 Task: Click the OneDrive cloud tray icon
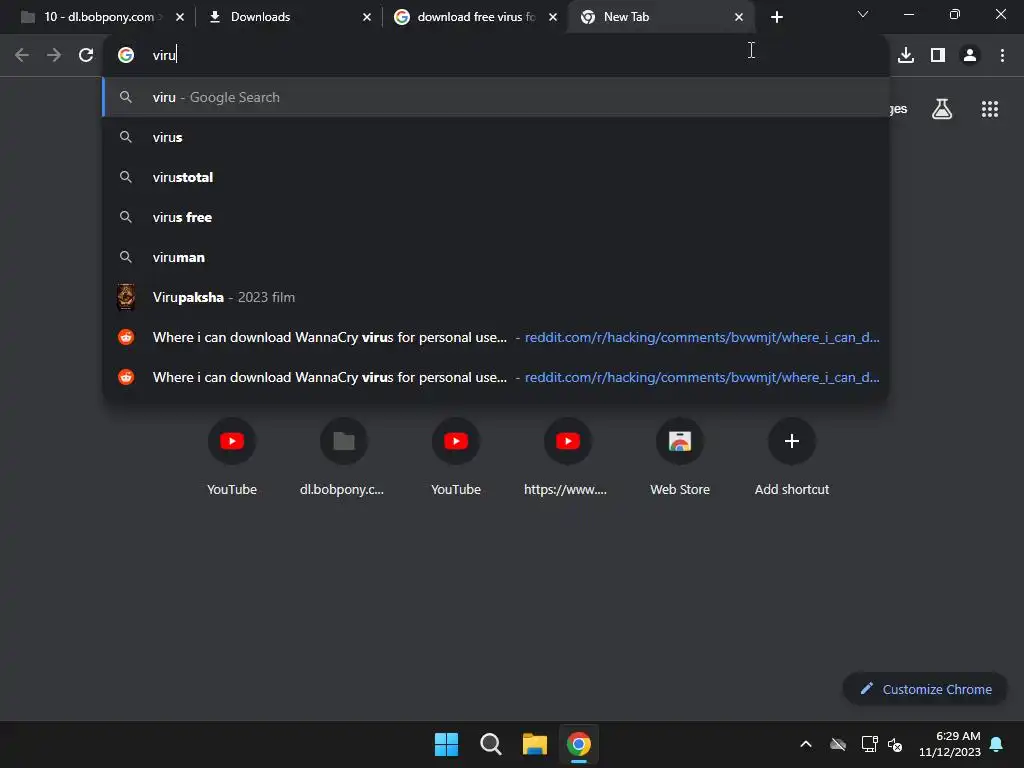838,744
